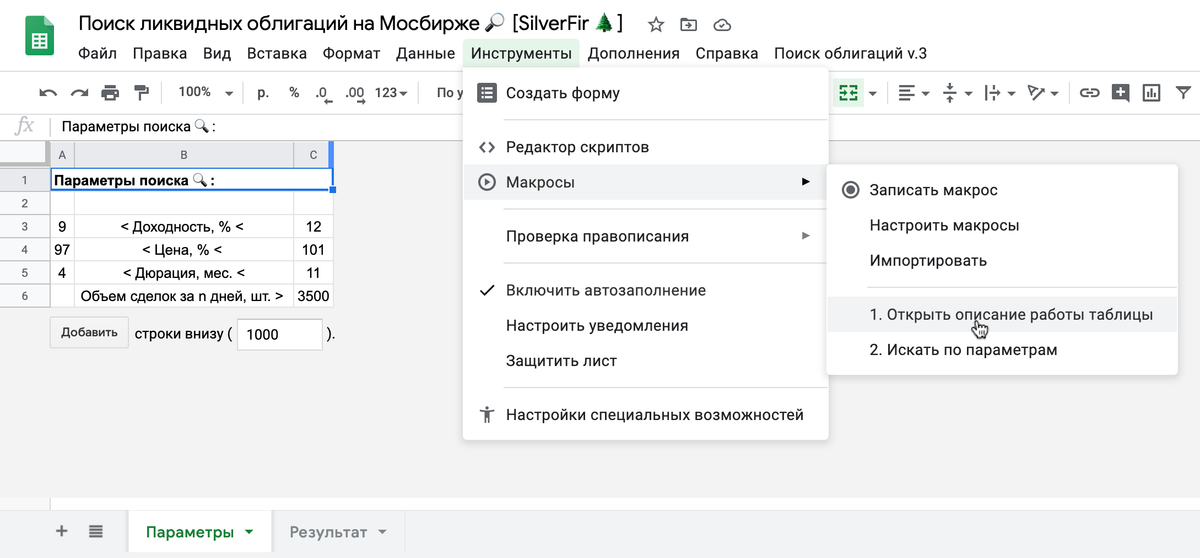Image resolution: width=1200 pixels, height=558 pixels.
Task: Insert chart via the toolbar icon
Action: 1151,93
